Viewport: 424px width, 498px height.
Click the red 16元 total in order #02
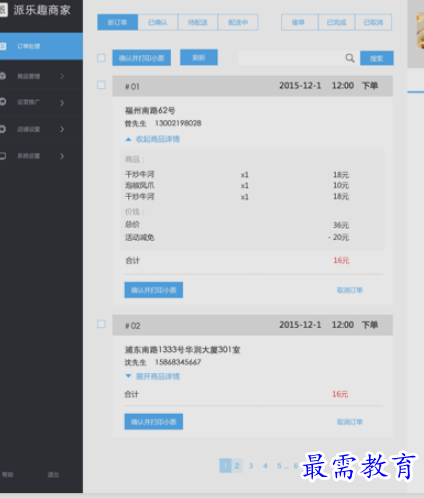point(340,394)
